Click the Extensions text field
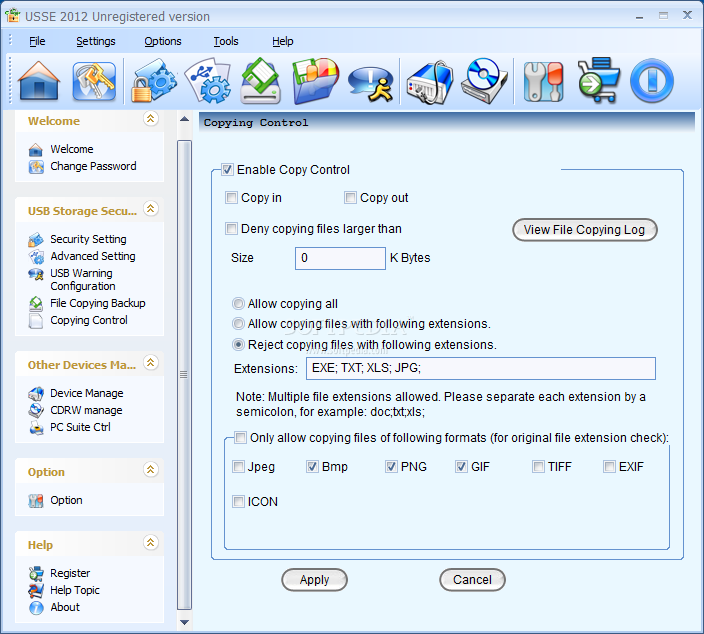 [x=481, y=368]
